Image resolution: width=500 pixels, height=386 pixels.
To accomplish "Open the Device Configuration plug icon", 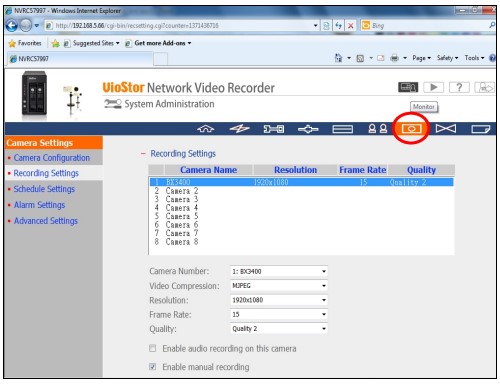I will click(308, 129).
